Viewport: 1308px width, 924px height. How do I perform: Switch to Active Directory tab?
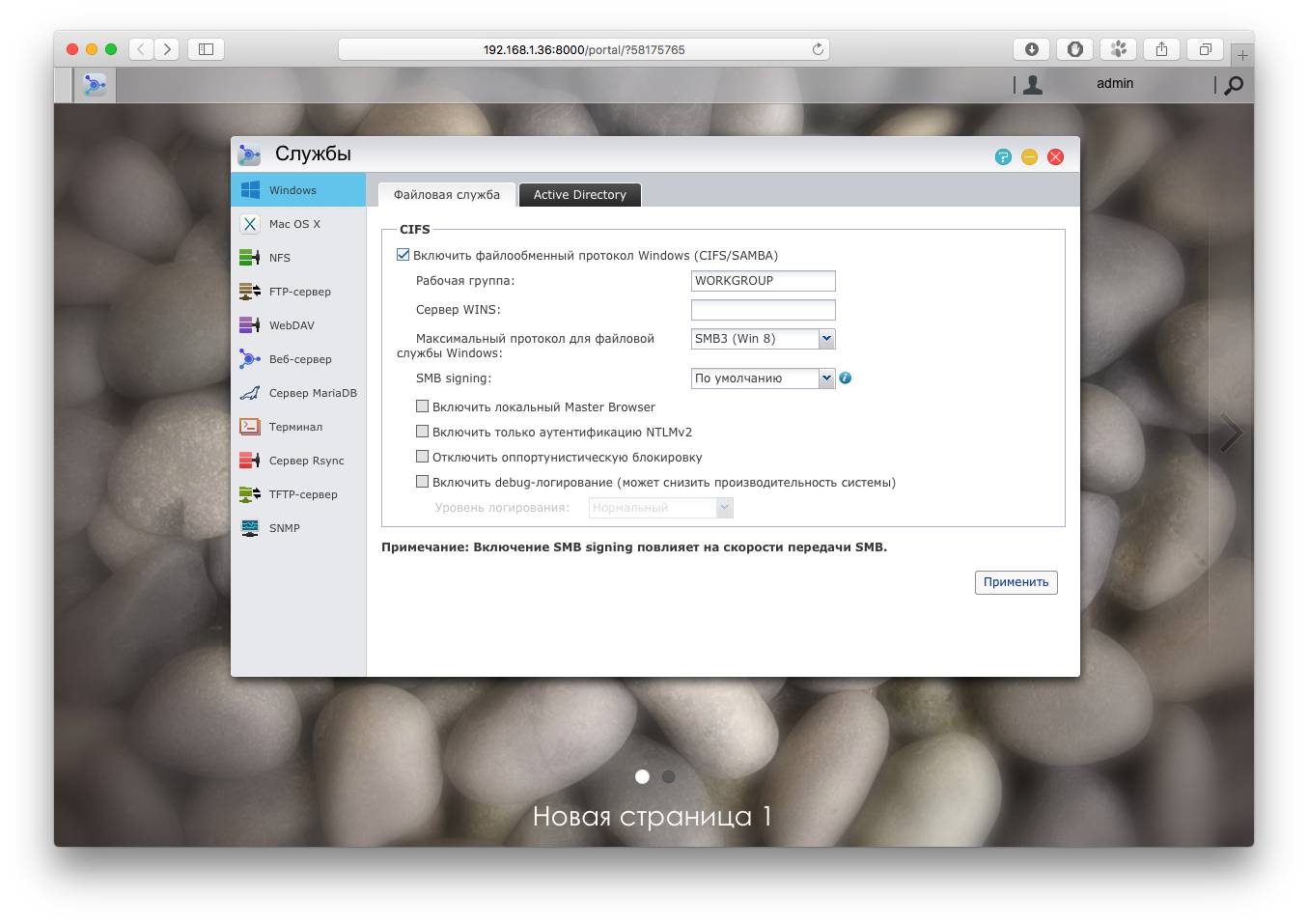pos(580,194)
